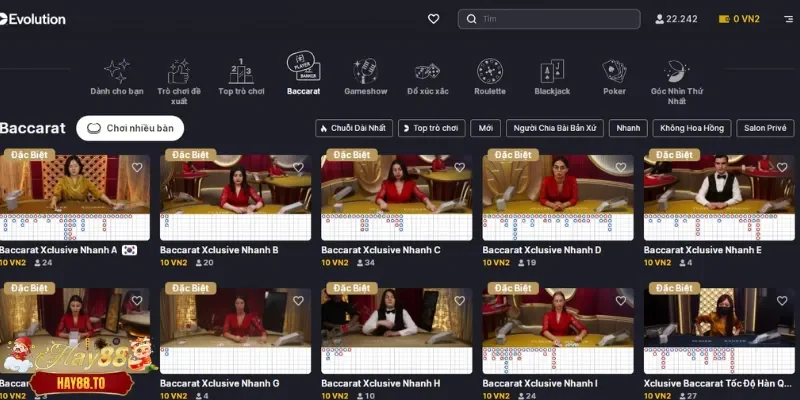
Task: Click the heart favorites icon in header
Action: (433, 19)
